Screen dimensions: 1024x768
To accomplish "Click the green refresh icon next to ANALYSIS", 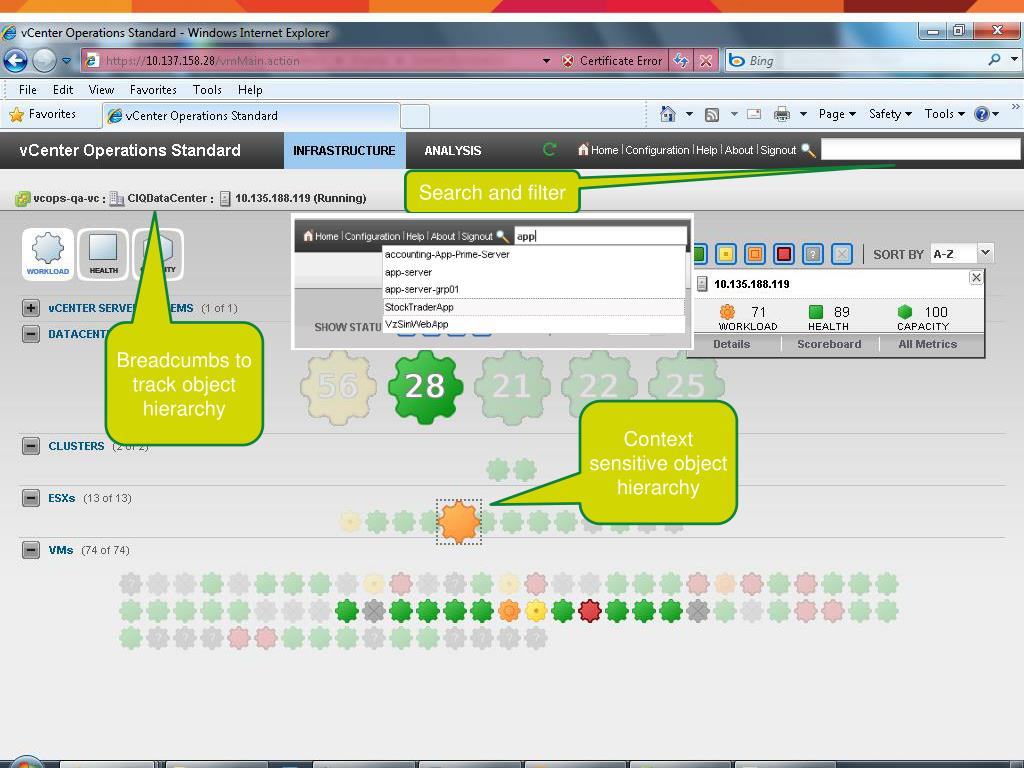I will coord(549,150).
